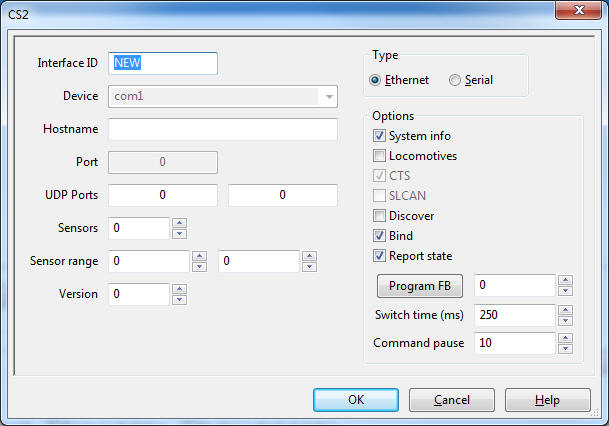Disable the Report state checkbox
The height and width of the screenshot is (426, 609).
379,256
